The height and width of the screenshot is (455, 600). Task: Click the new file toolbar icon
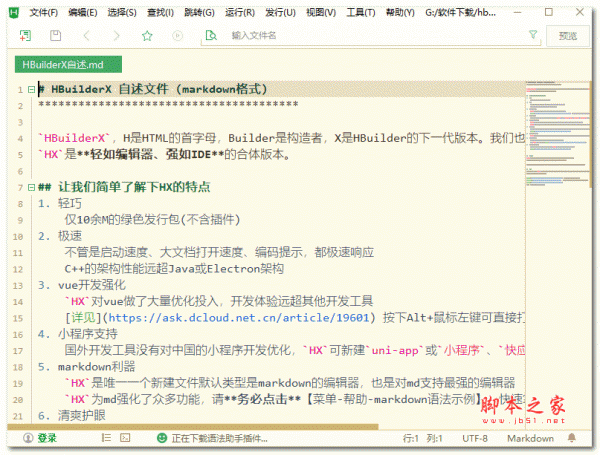[x=25, y=36]
